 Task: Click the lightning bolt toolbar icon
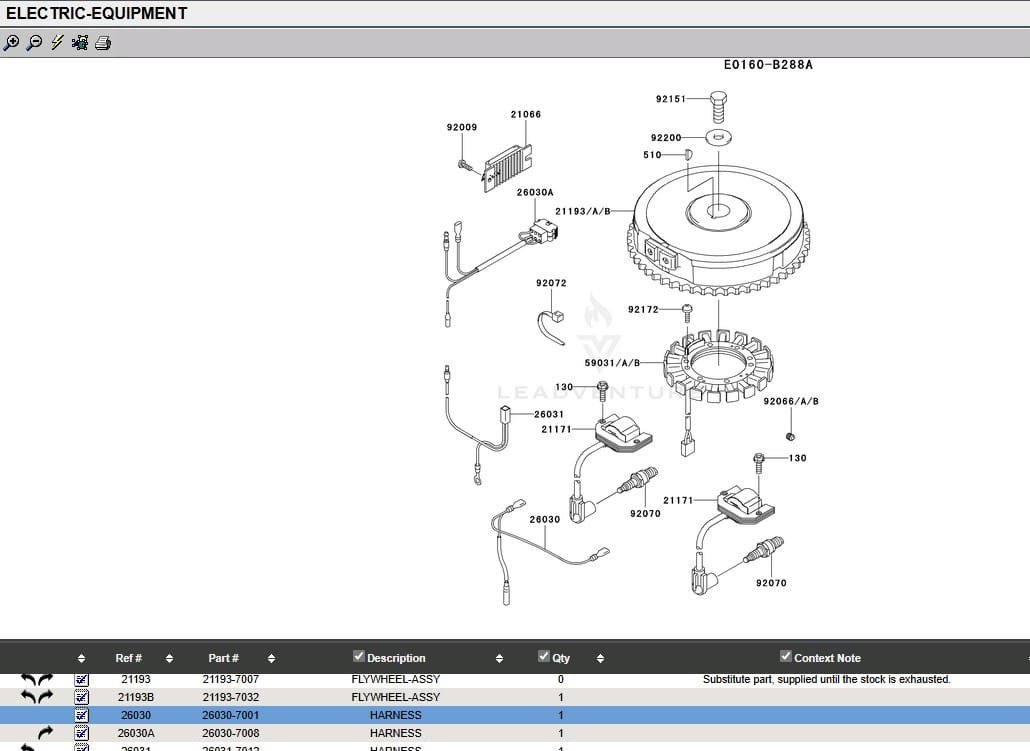(x=57, y=43)
